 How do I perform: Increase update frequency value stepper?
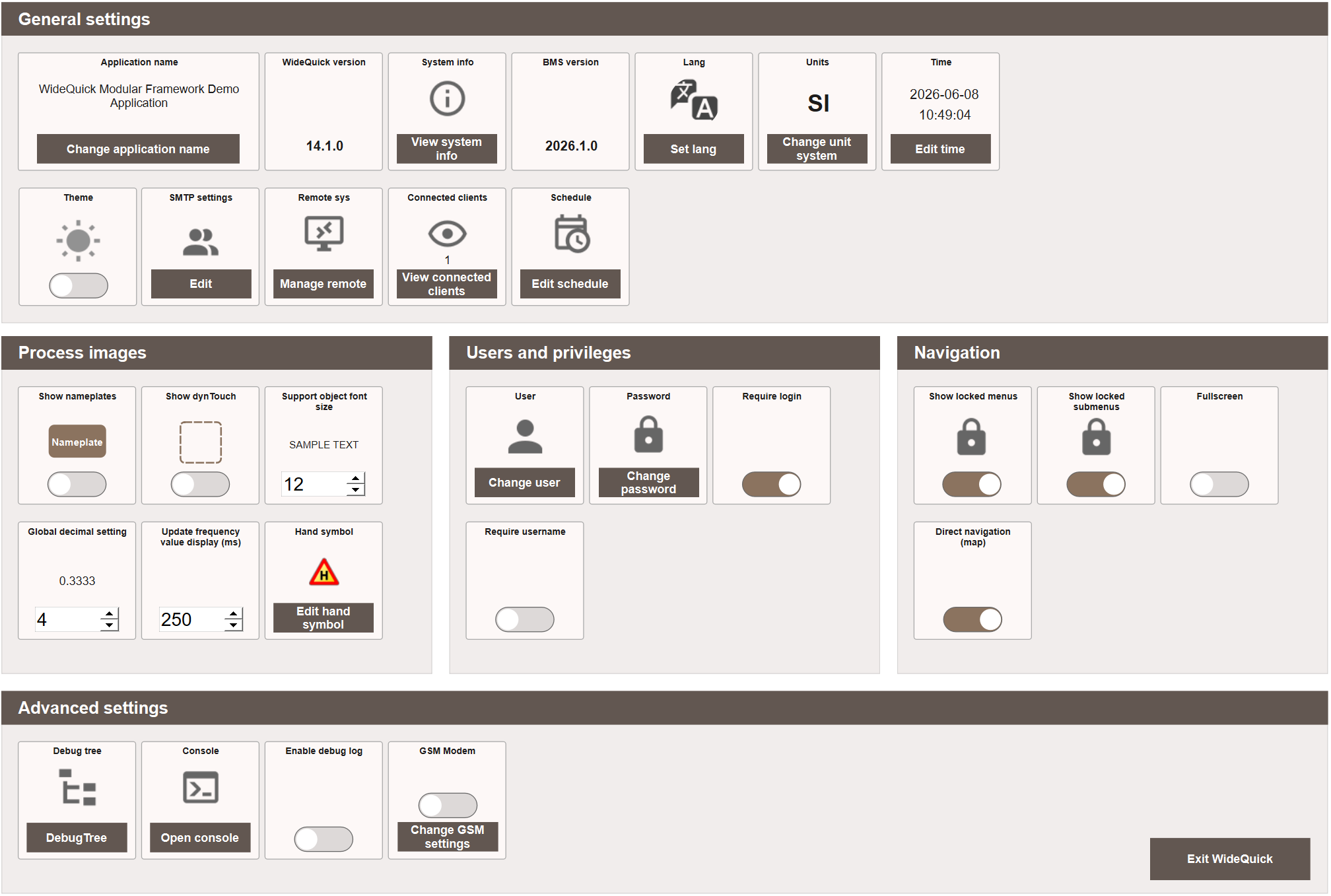[x=234, y=613]
